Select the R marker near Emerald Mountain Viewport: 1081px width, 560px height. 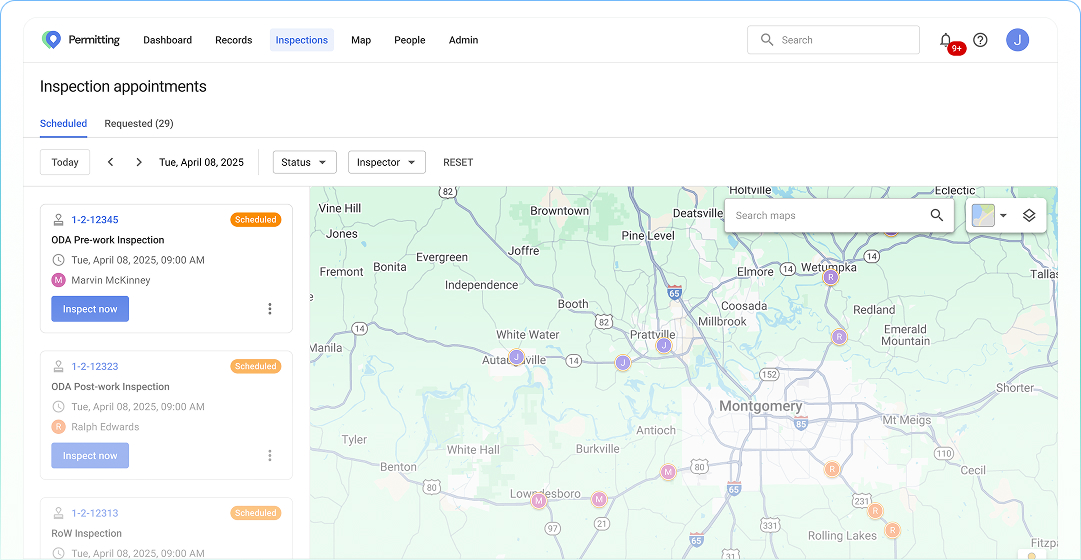coord(838,337)
